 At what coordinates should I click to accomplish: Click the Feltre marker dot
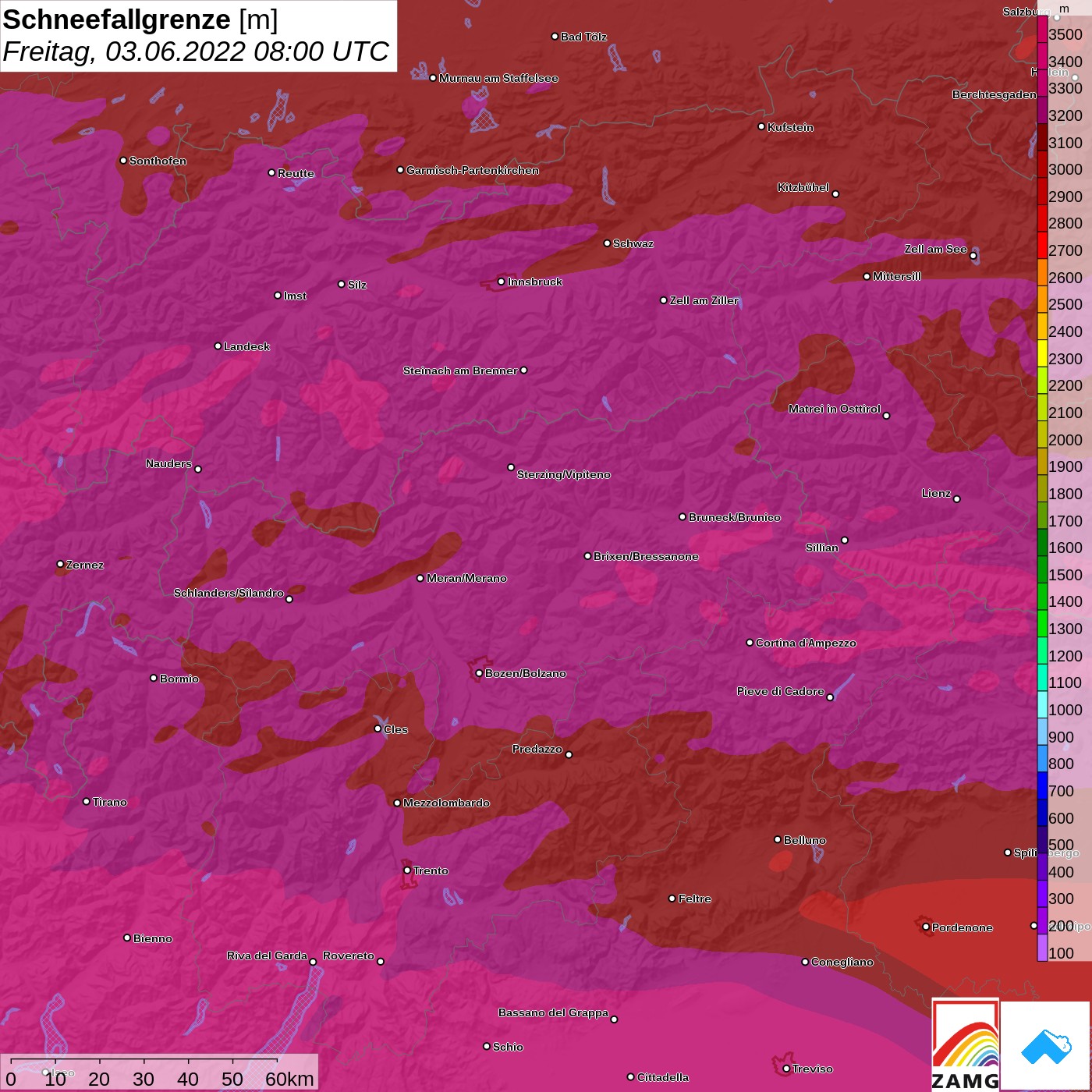[x=672, y=899]
